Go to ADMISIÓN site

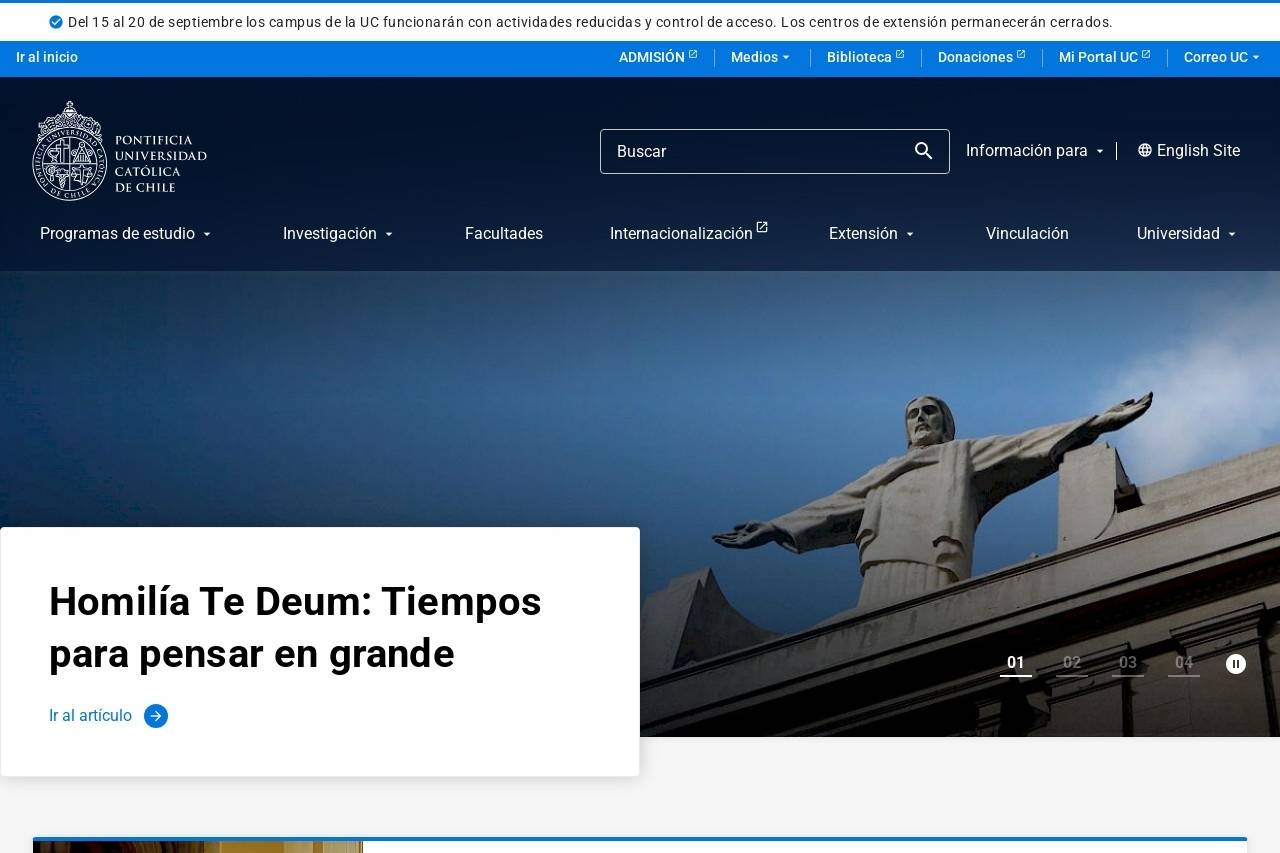pyautogui.click(x=652, y=57)
